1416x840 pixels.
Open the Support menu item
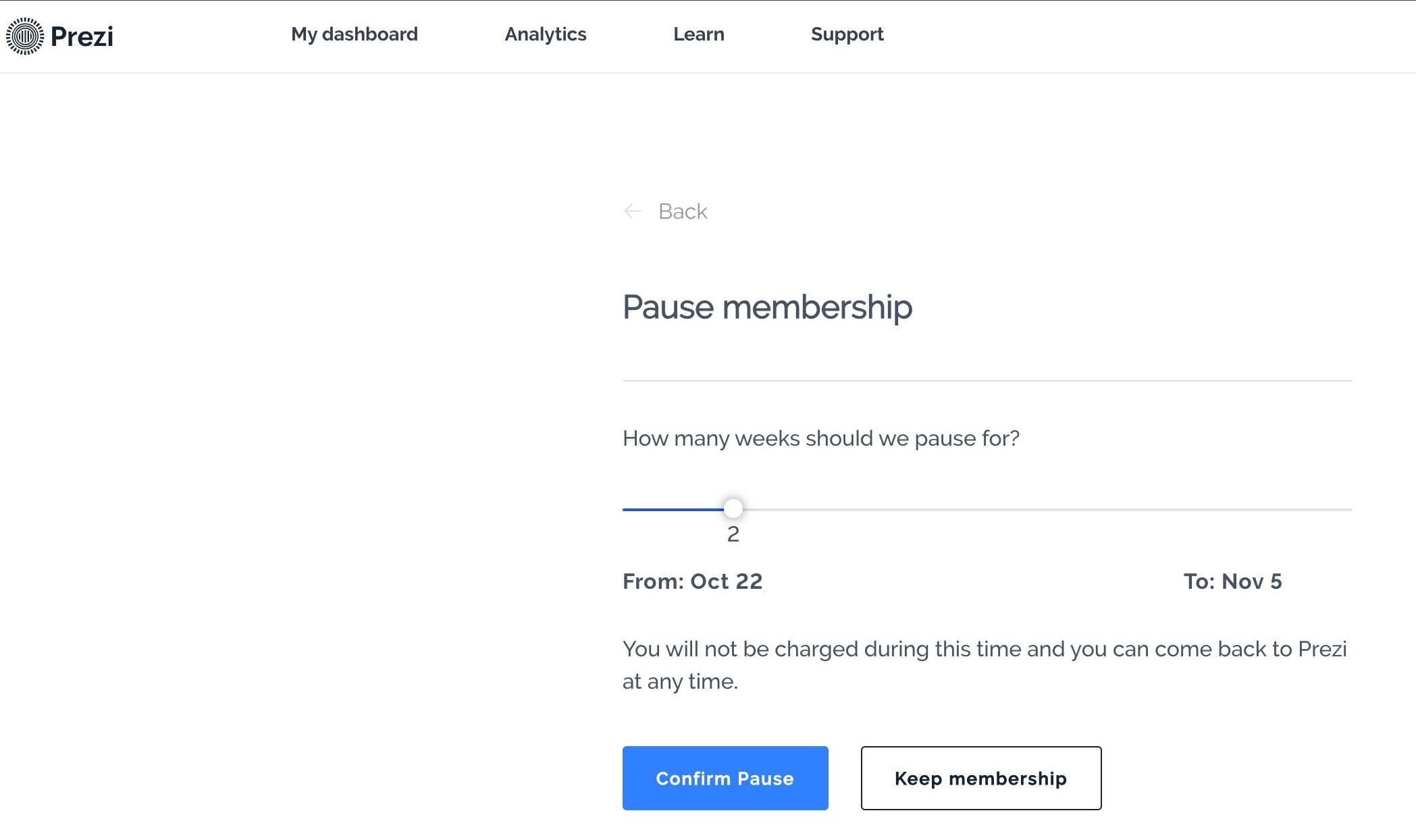pyautogui.click(x=847, y=34)
